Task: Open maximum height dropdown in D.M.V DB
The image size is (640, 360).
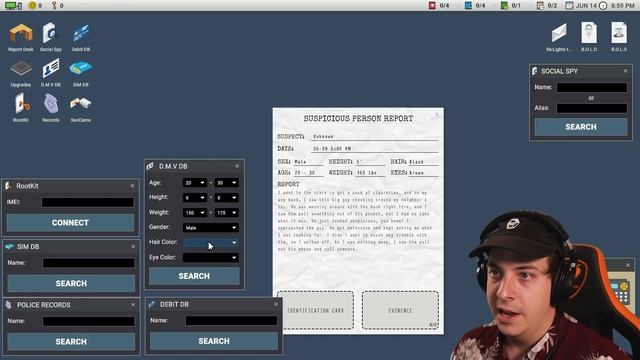Action: (x=227, y=198)
